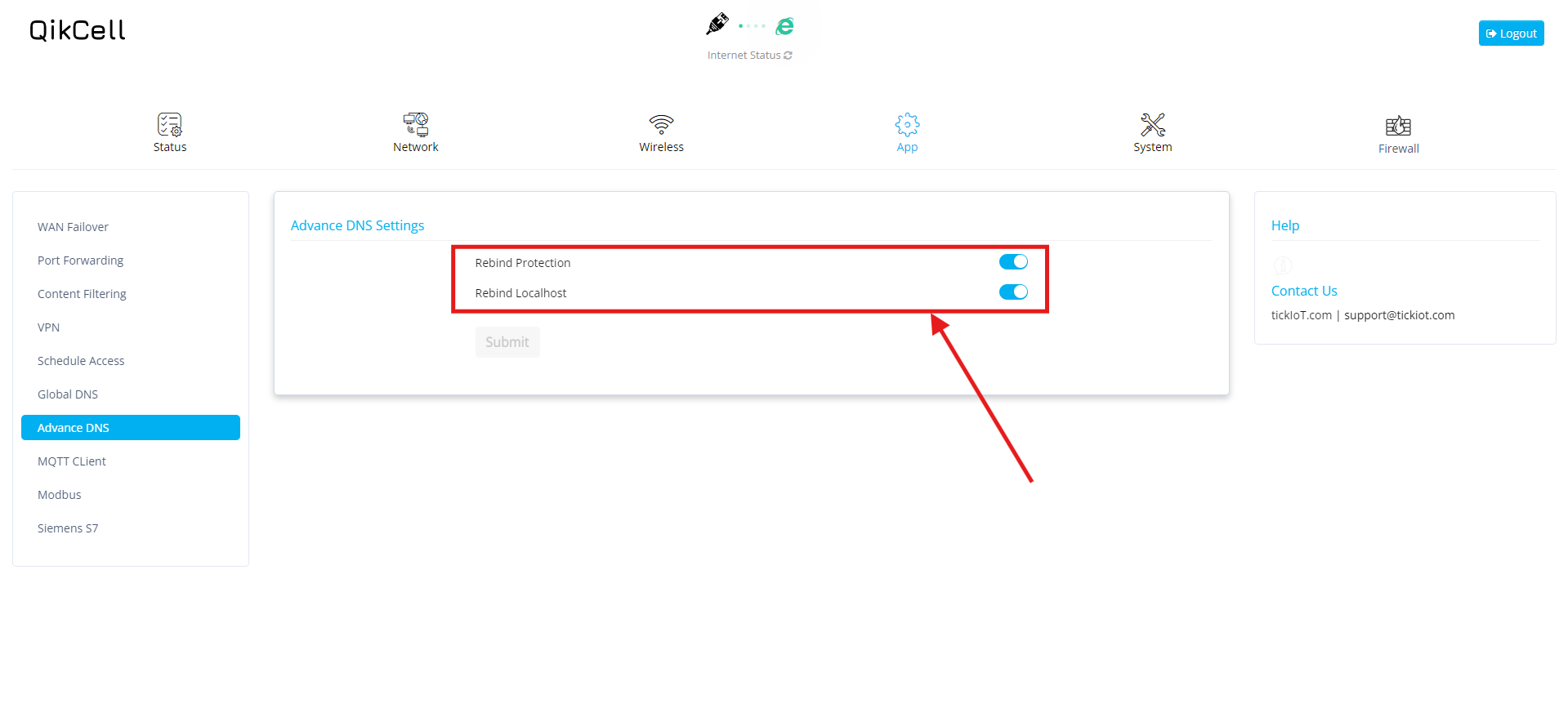
Task: Select Content Filtering menu item
Action: [82, 294]
